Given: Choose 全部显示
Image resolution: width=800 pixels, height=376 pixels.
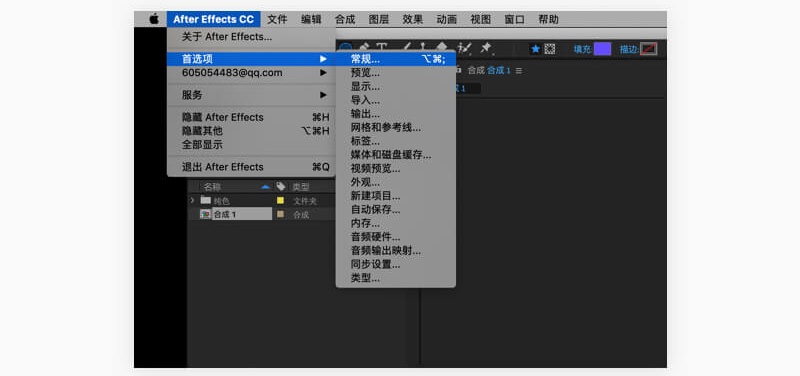Looking at the screenshot, I should 251,145.
